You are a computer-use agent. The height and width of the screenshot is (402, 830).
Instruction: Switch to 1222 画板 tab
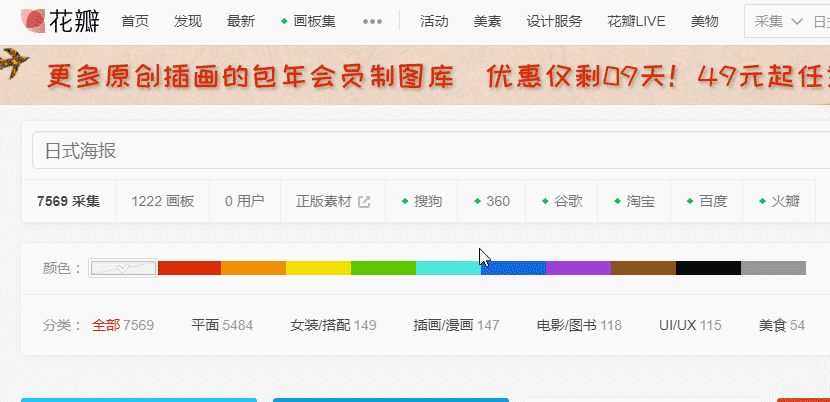coord(162,201)
